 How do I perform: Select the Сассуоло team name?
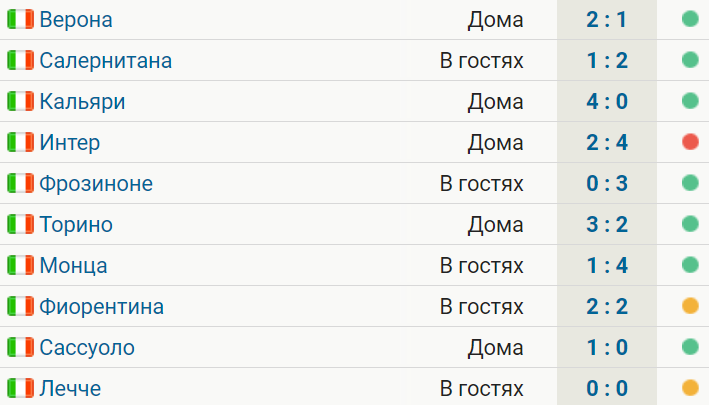pyautogui.click(x=87, y=347)
